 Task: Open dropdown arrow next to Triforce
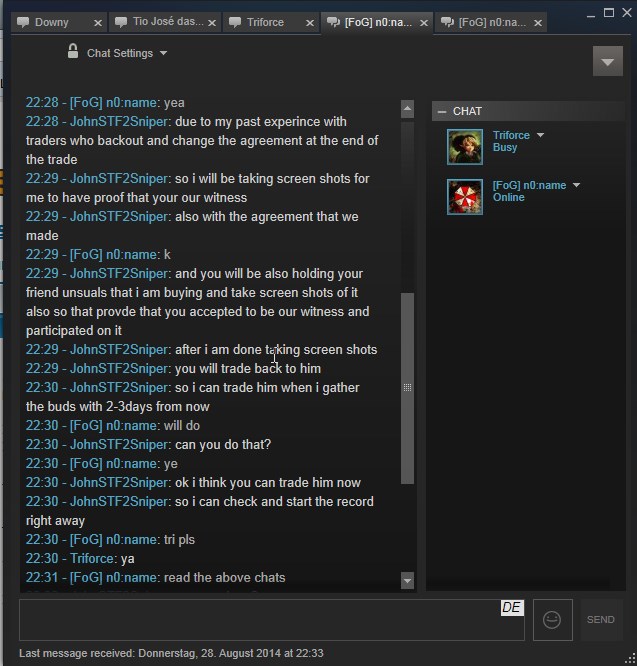[540, 135]
